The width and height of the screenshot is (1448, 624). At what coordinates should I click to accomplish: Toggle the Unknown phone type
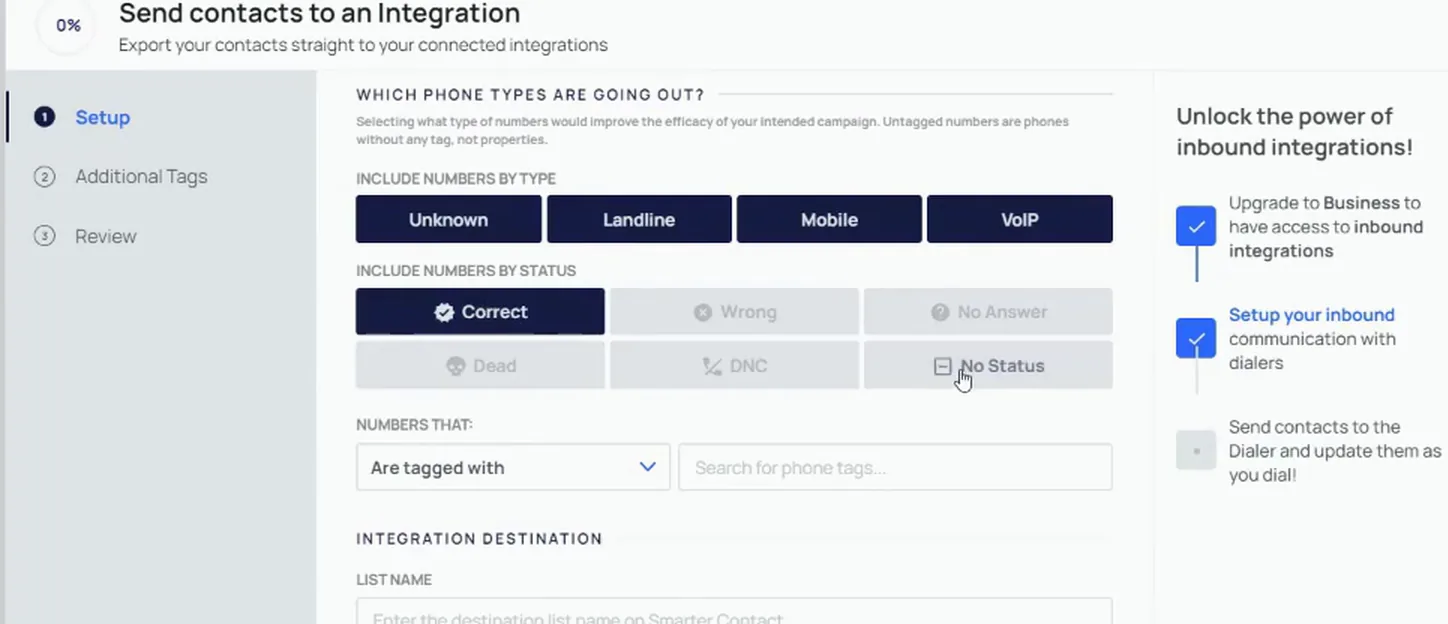coord(448,219)
